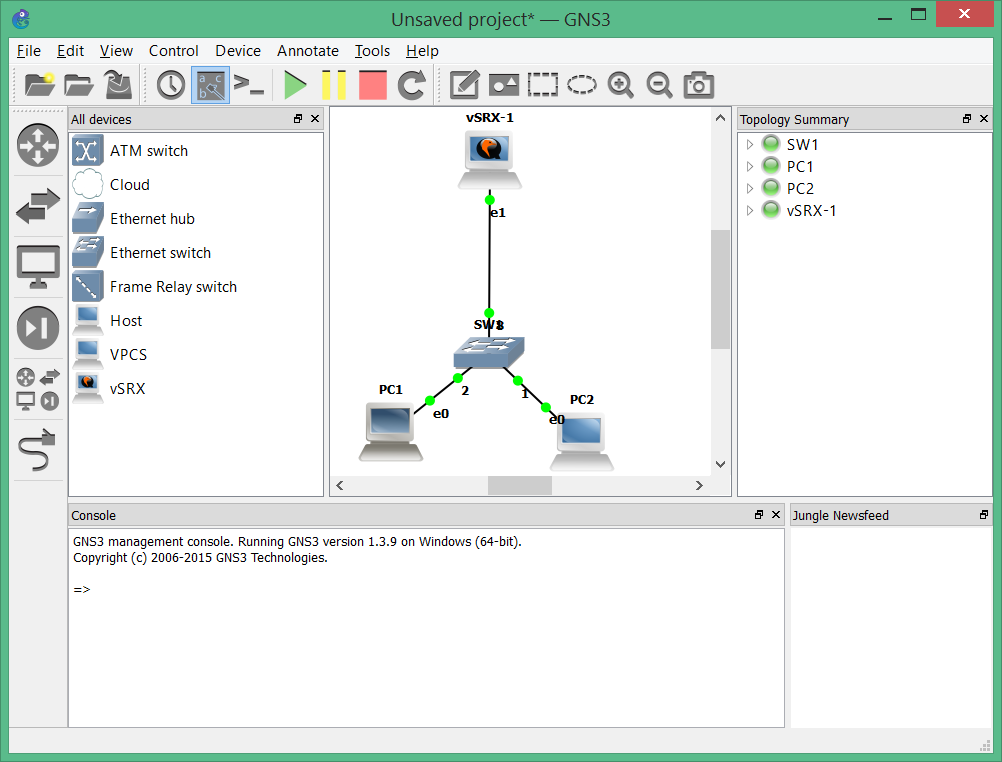Click canvas horizontal scrollbar thumb
This screenshot has height=762, width=1002.
[x=520, y=485]
